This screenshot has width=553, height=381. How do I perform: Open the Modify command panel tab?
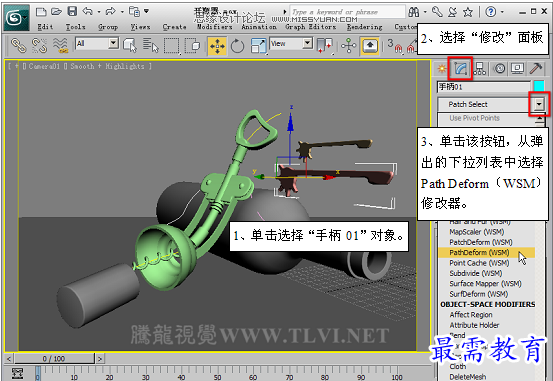(x=460, y=68)
